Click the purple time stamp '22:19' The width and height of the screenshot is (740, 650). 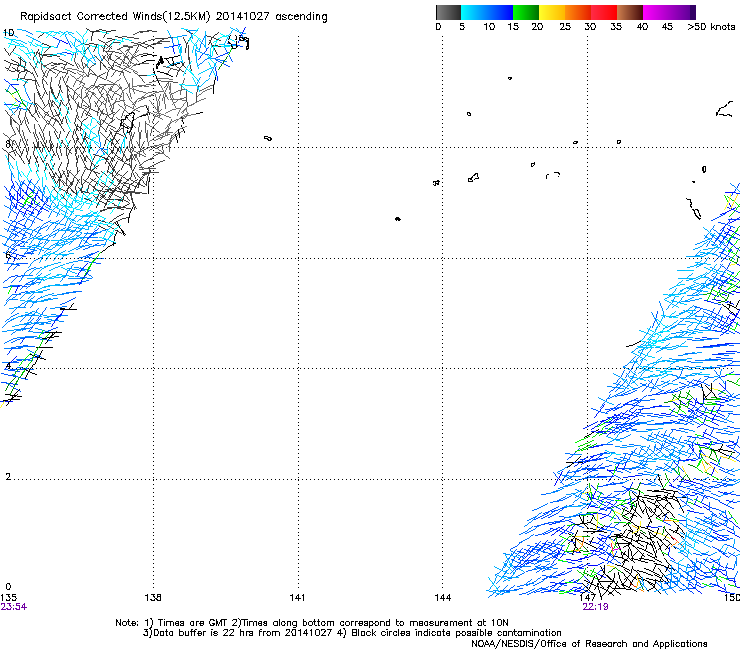coord(595,607)
